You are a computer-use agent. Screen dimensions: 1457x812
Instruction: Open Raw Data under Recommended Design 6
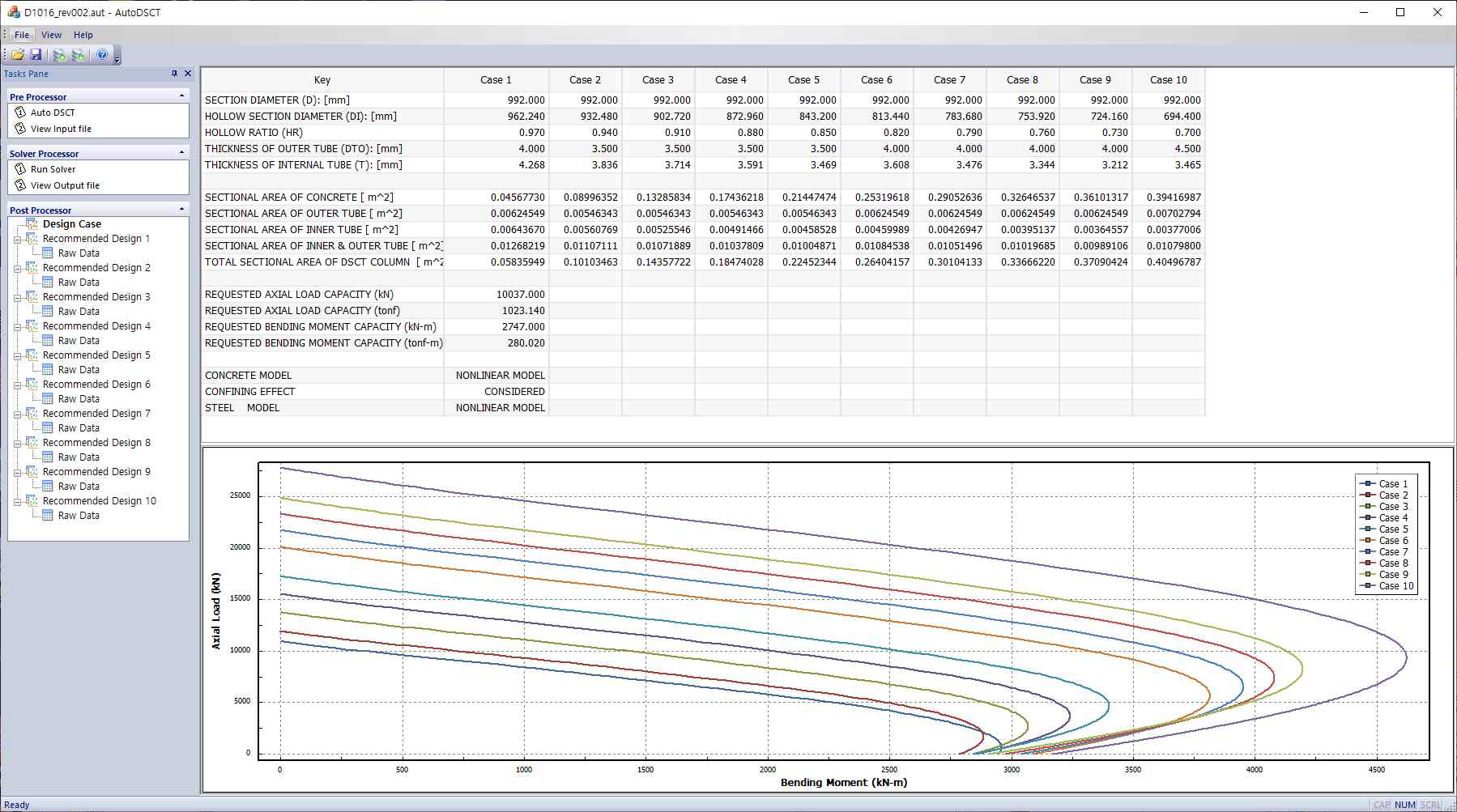(79, 399)
